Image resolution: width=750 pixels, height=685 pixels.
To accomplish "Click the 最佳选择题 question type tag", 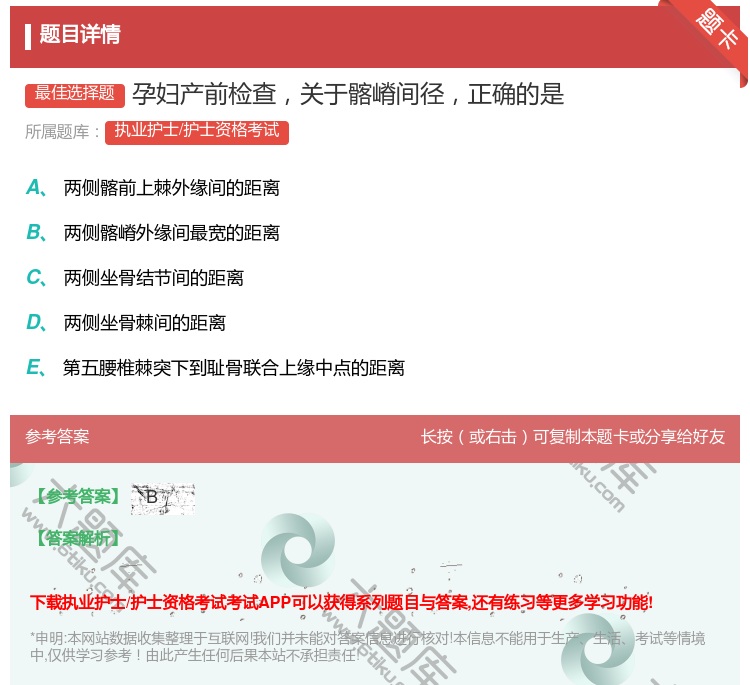I will [75, 94].
